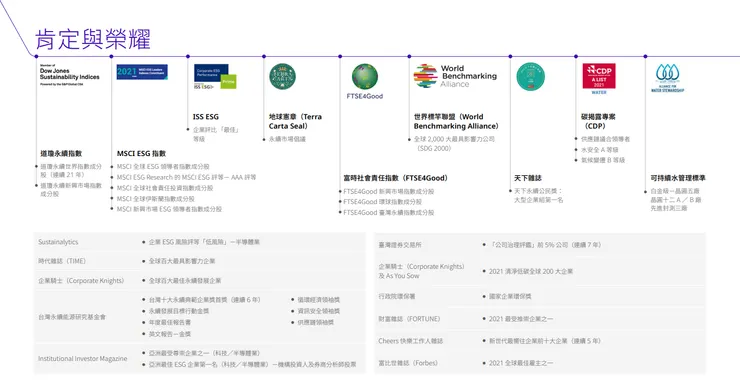Click the 富比世雜誌 (Forbes) row label
The width and height of the screenshot is (740, 390).
tap(408, 363)
